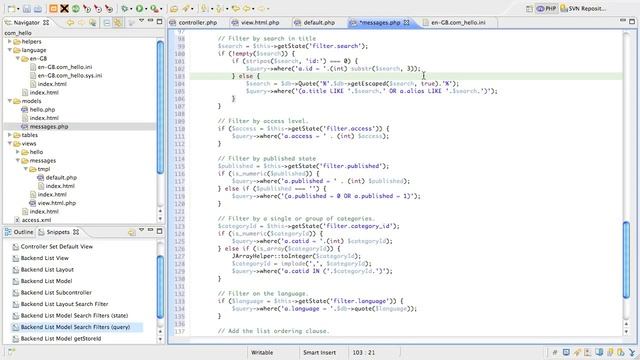Switch to the PHP perspective
This screenshot has width=640, height=360.
coord(546,9)
